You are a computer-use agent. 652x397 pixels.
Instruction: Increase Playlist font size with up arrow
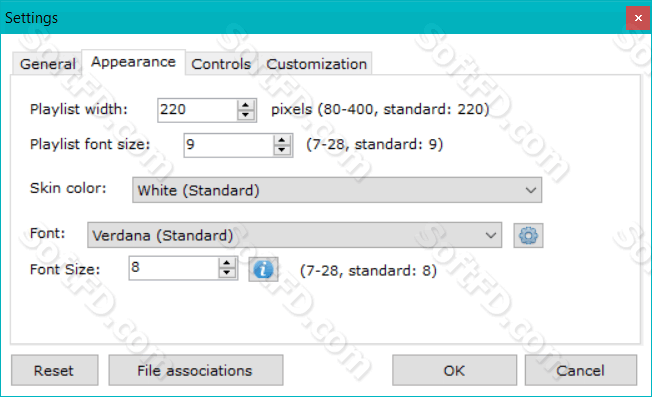[x=282, y=140]
